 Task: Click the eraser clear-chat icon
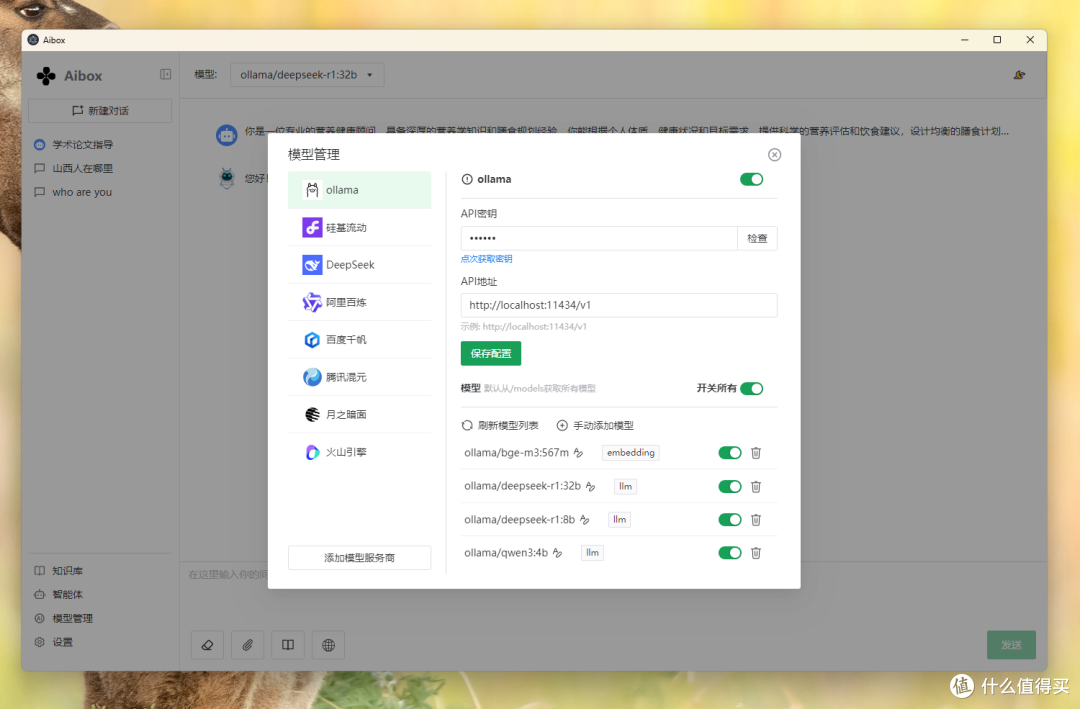point(207,645)
